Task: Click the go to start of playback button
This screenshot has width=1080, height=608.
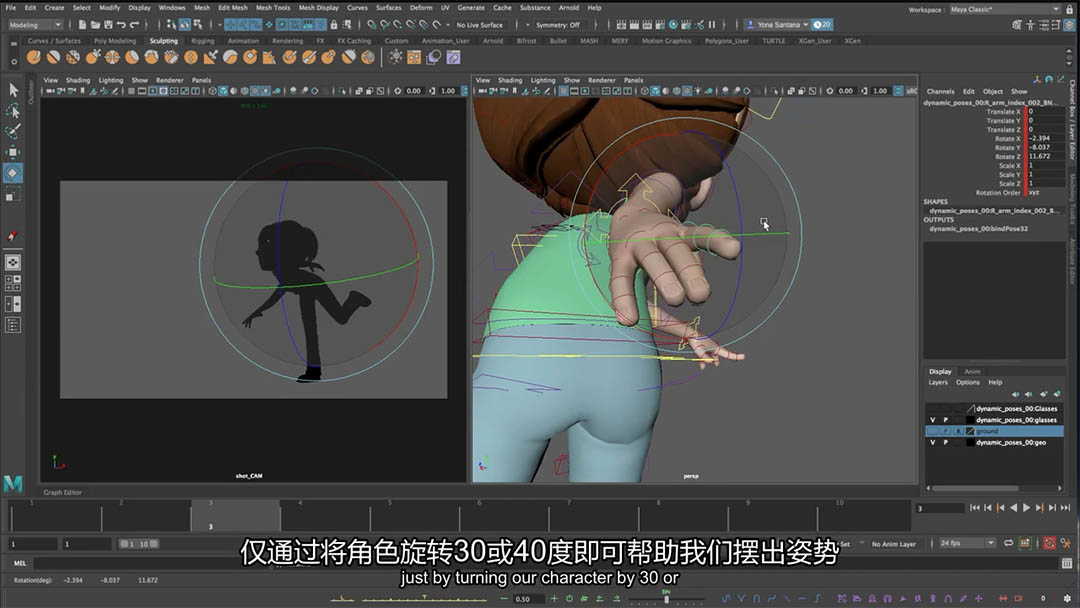Action: tap(975, 508)
